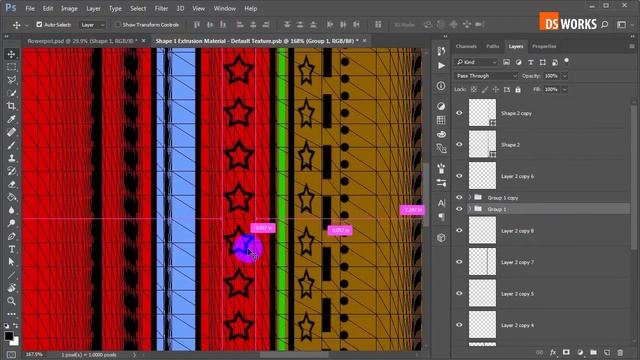Open the layer style fx menu

[553, 352]
